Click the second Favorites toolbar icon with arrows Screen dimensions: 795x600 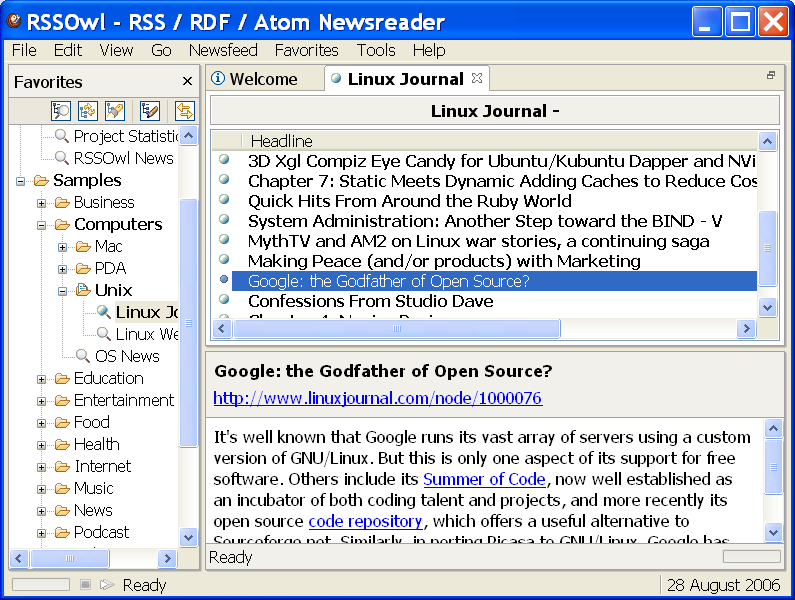coord(88,111)
